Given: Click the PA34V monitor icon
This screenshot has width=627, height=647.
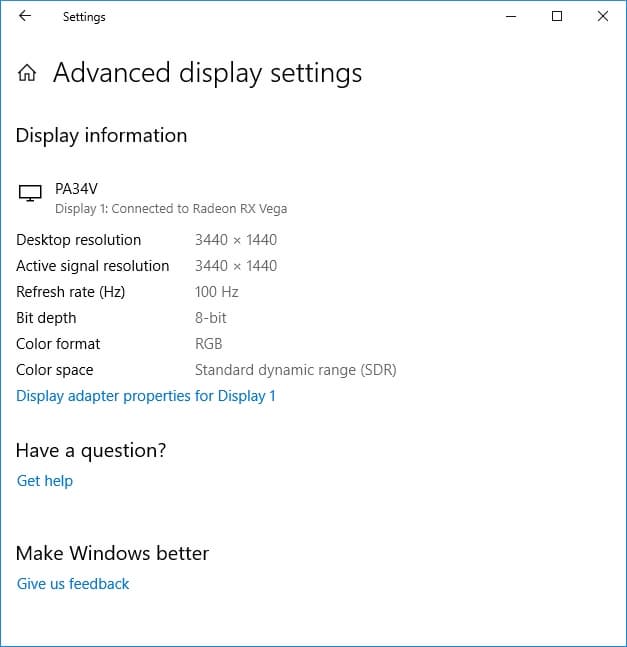Looking at the screenshot, I should (x=30, y=193).
